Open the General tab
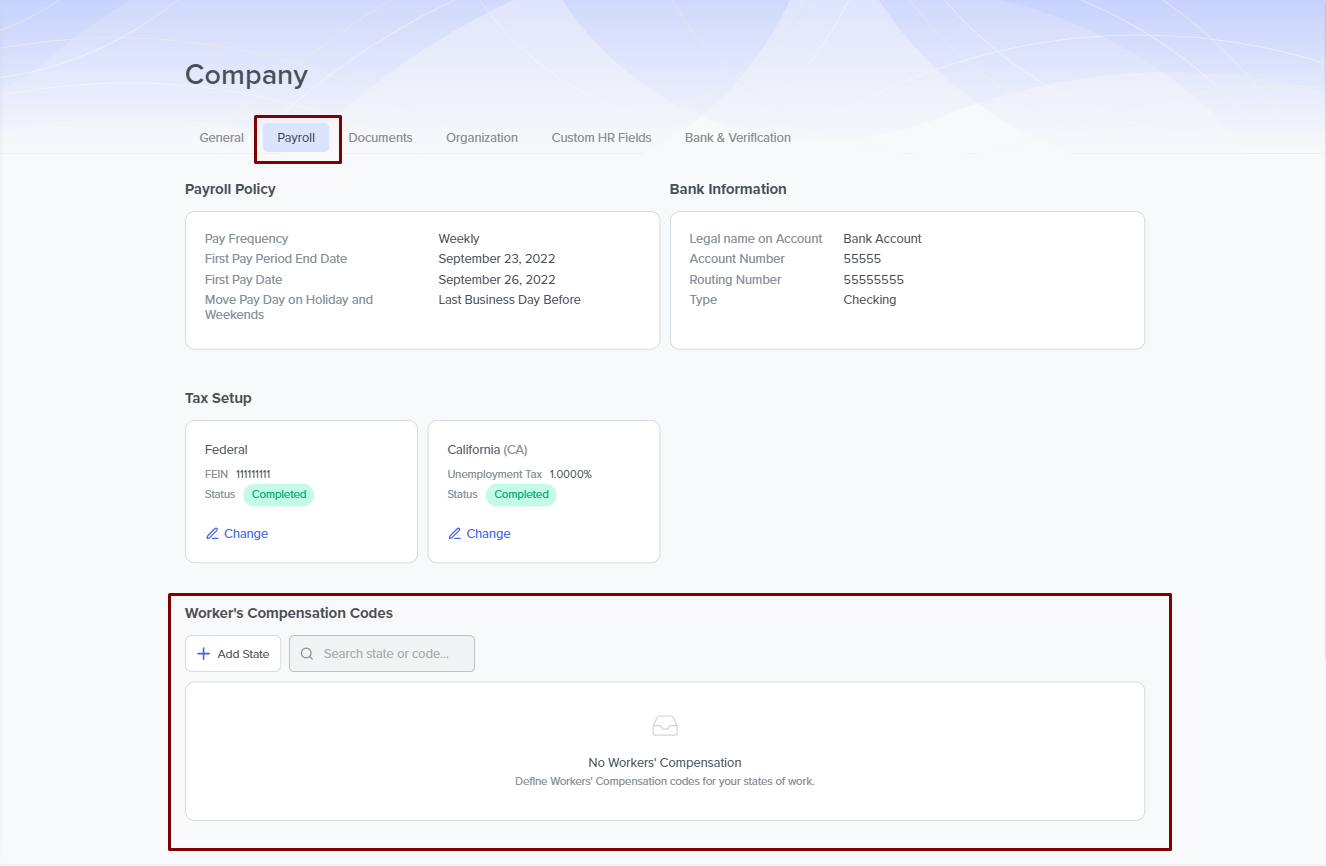The image size is (1326, 866). coord(221,138)
